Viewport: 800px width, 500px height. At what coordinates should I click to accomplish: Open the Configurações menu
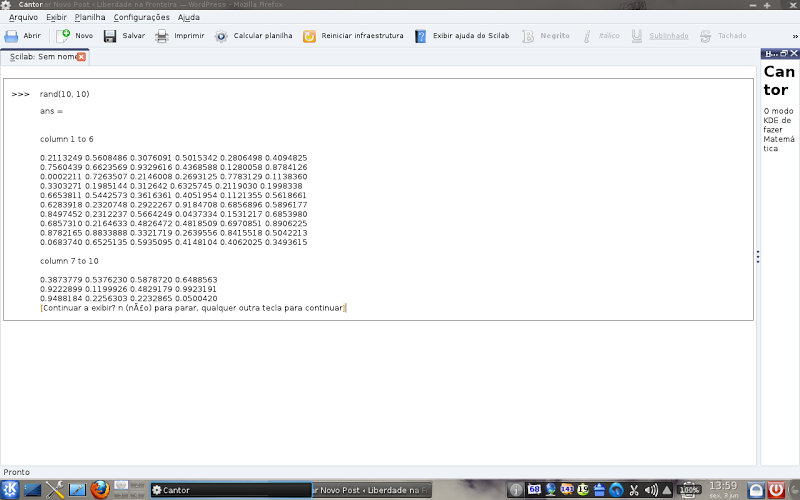click(x=141, y=17)
